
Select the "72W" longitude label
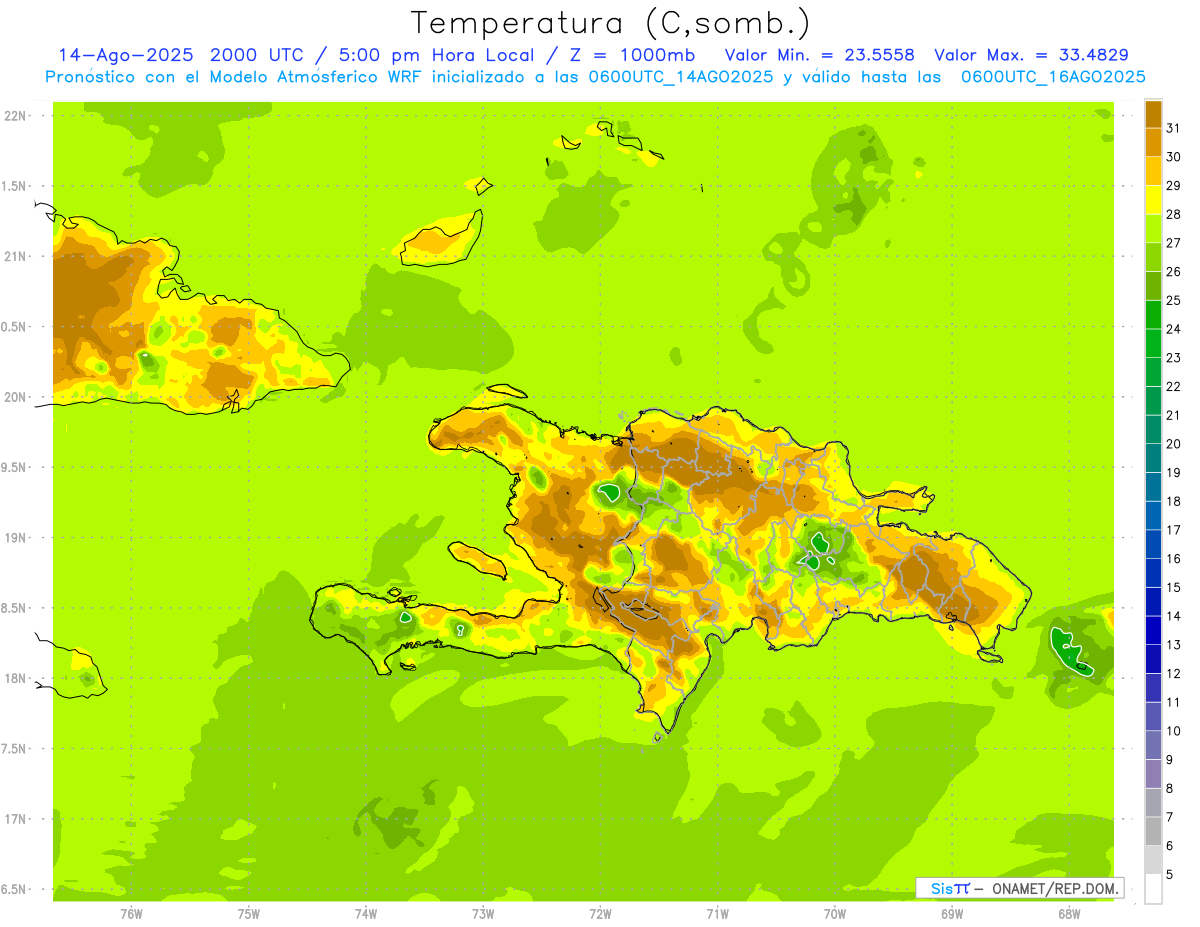pos(601,913)
